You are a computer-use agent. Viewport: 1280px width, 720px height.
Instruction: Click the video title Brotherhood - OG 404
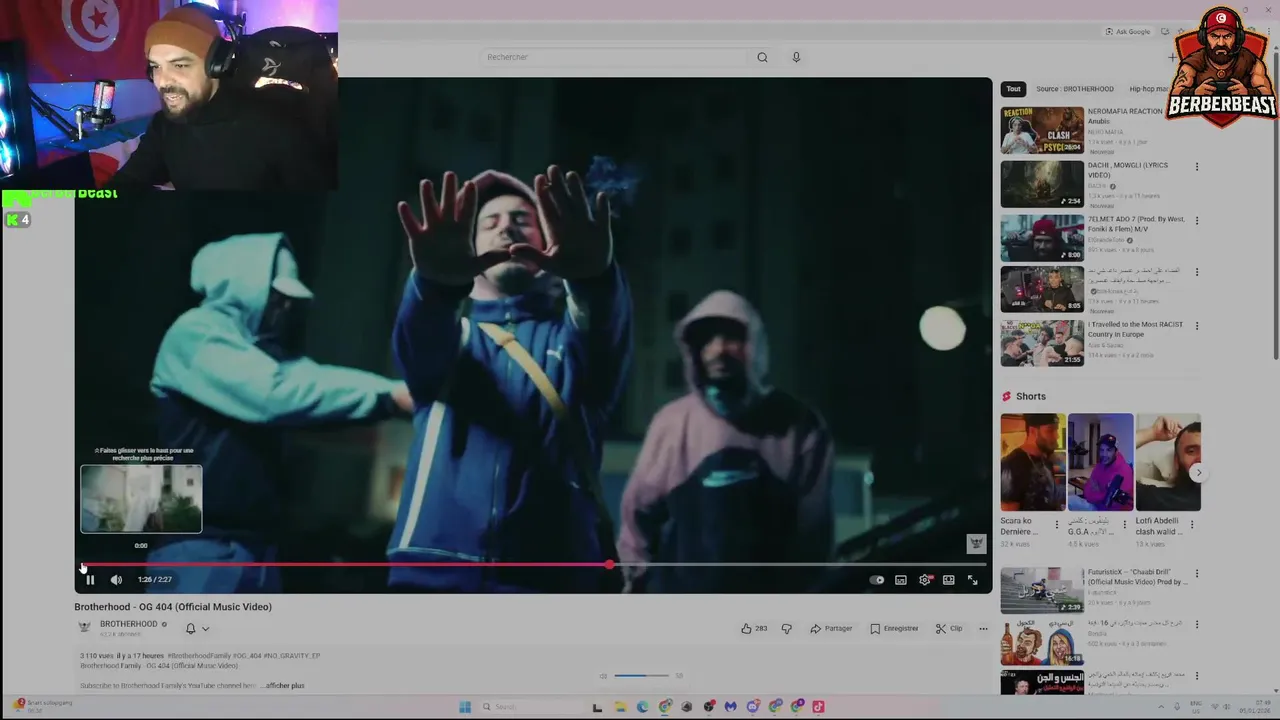173,607
